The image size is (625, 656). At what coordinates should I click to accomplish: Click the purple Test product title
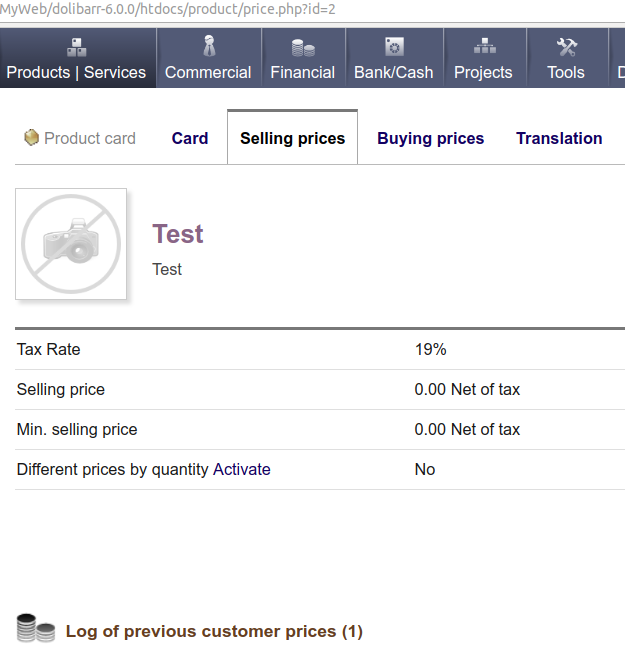click(178, 234)
